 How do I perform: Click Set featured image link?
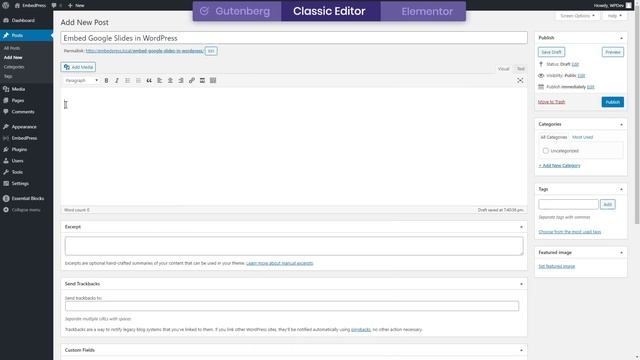(556, 266)
